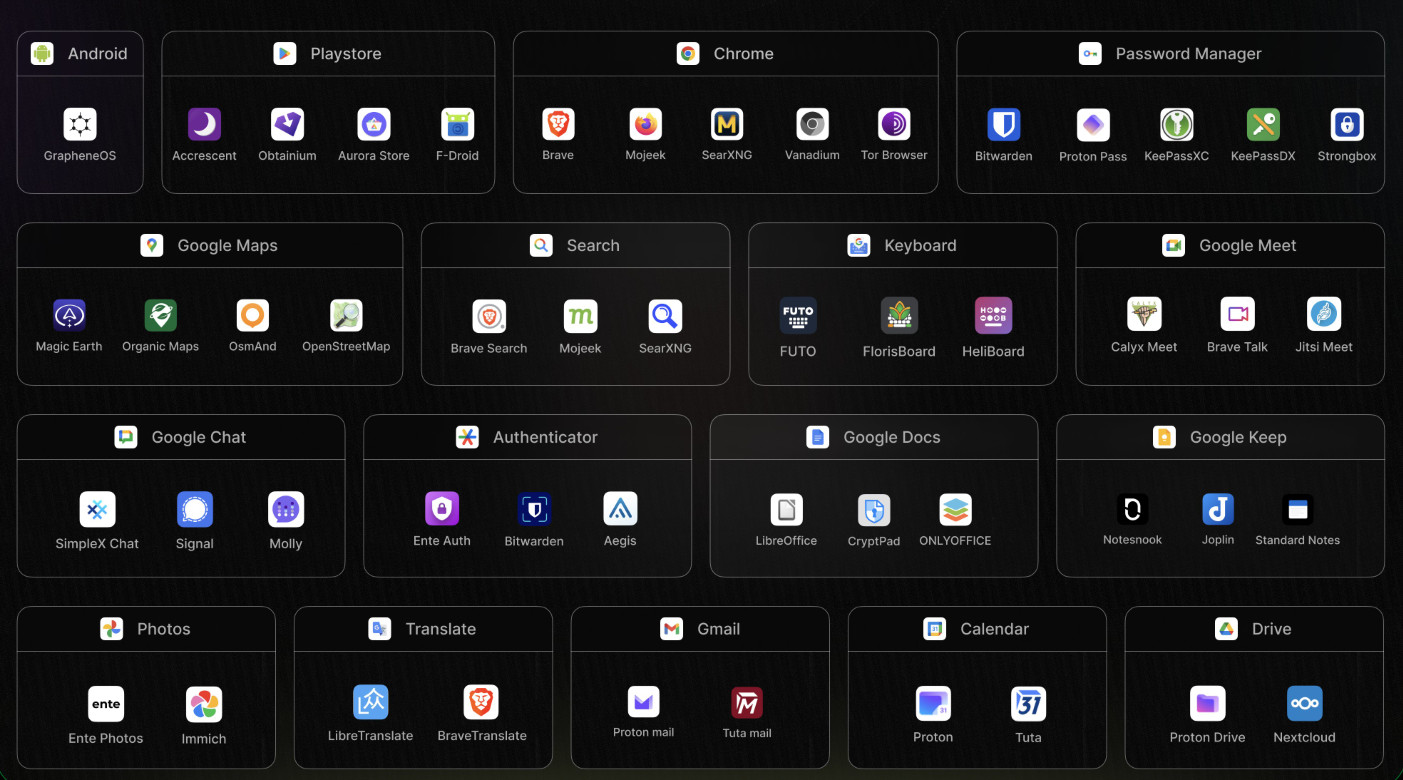This screenshot has width=1403, height=780.
Task: Click the Aurora Store icon
Action: pos(374,125)
